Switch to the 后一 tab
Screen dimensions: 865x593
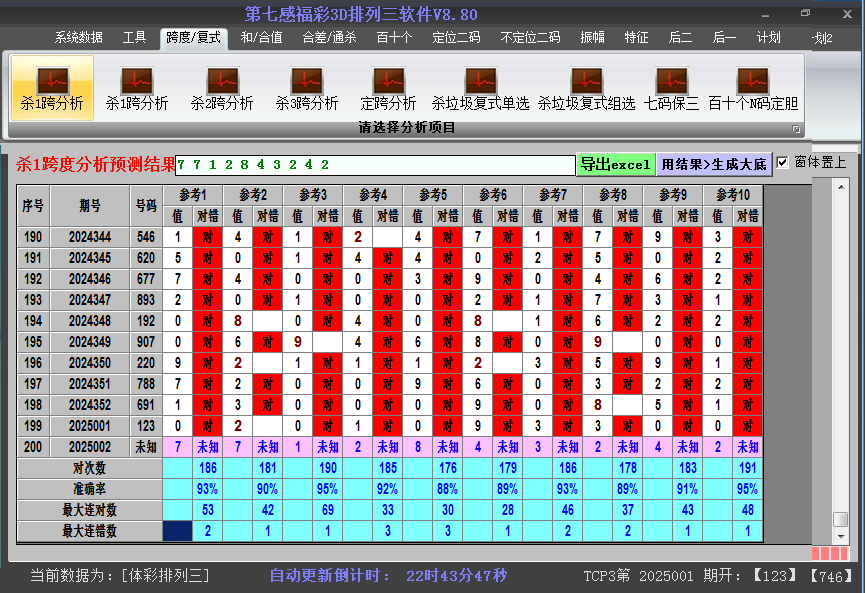pyautogui.click(x=724, y=38)
